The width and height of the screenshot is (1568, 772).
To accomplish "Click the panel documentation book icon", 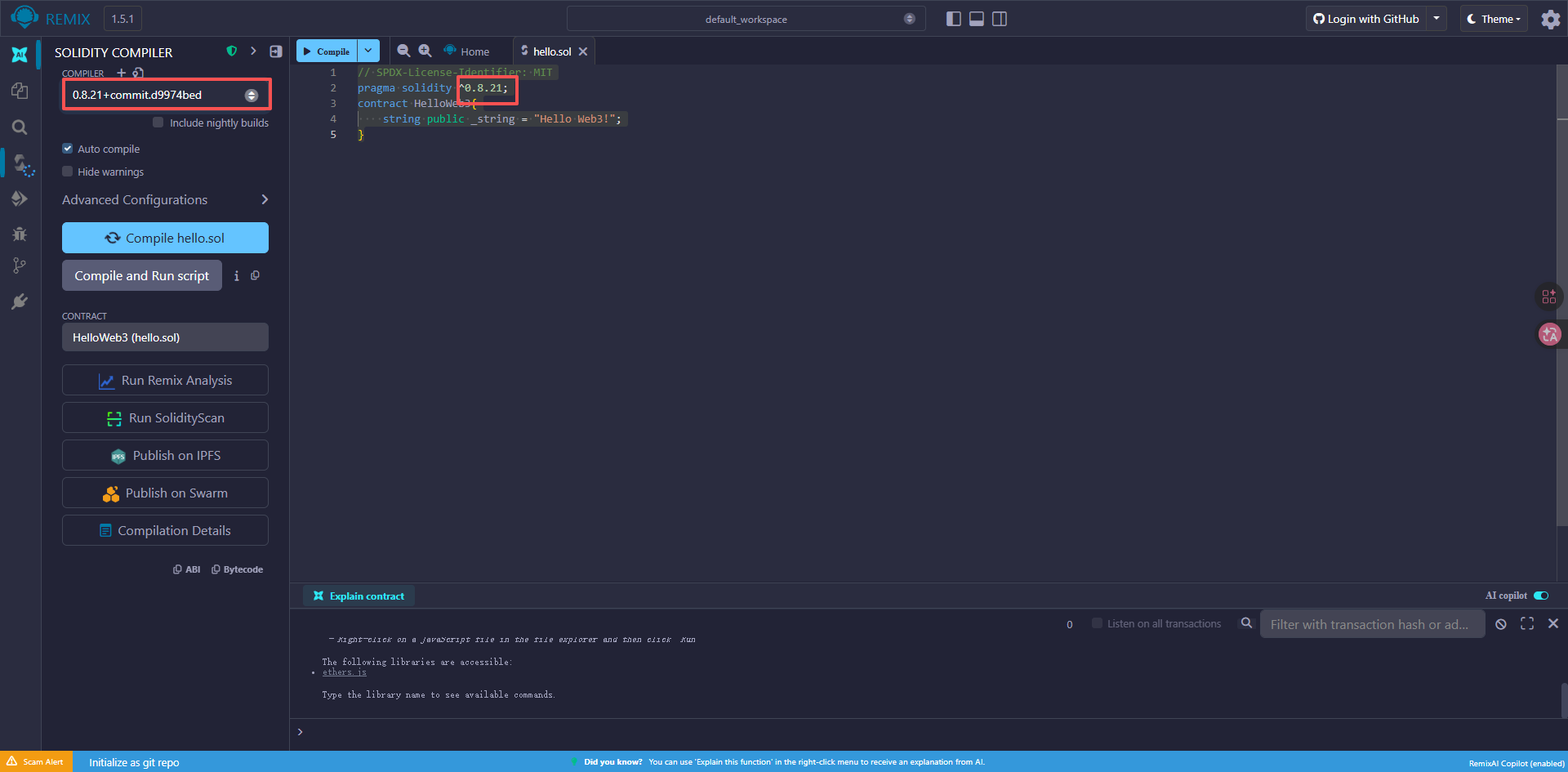I will coord(276,51).
